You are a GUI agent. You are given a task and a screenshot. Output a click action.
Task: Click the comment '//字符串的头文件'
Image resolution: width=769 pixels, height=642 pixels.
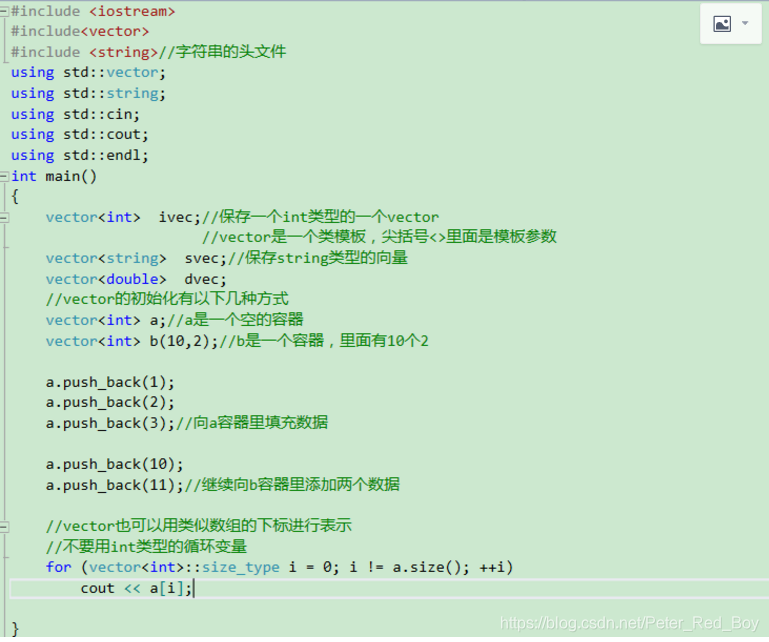pos(222,51)
